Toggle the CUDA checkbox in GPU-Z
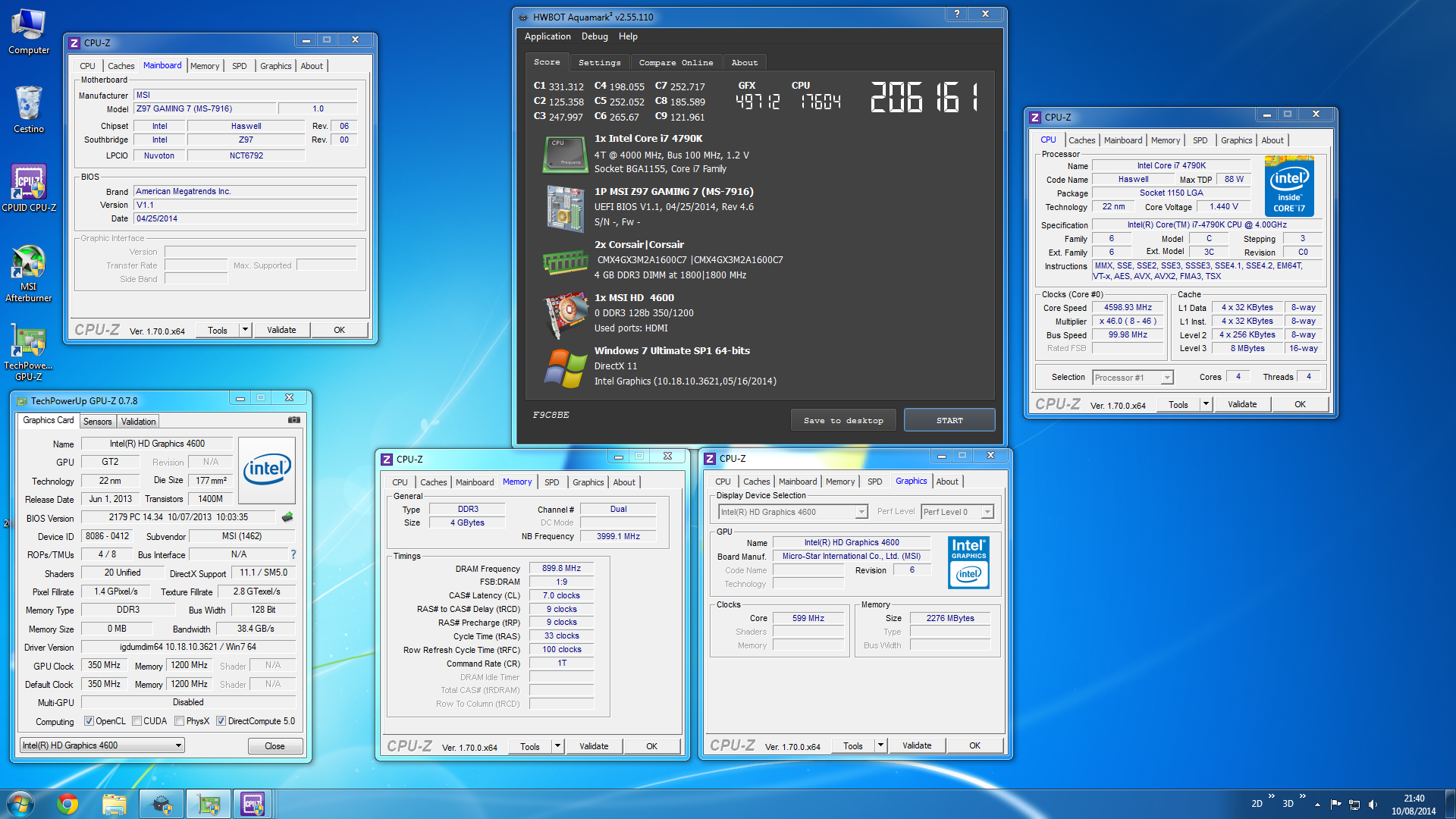 (137, 721)
